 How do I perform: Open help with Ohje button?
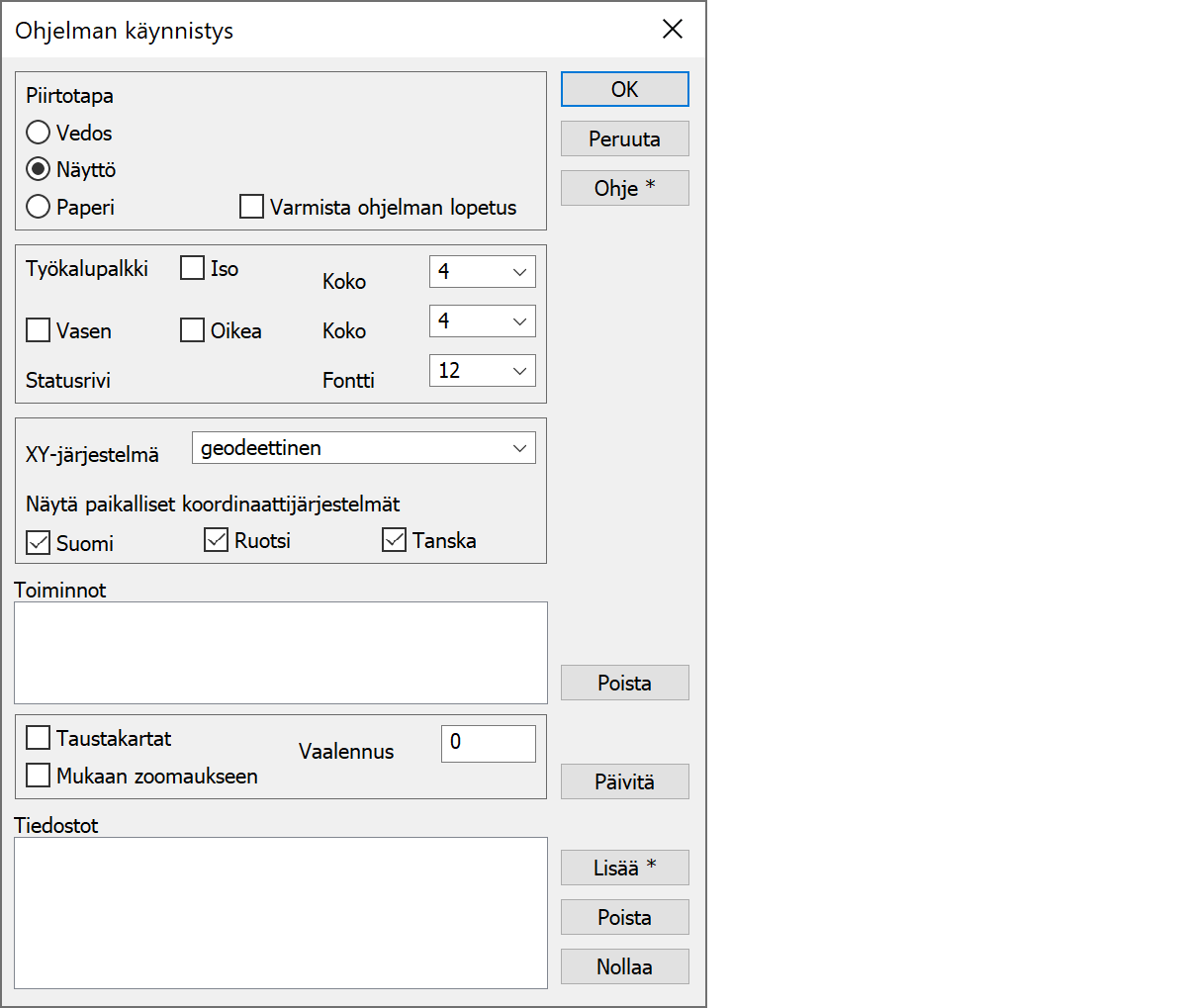(625, 188)
